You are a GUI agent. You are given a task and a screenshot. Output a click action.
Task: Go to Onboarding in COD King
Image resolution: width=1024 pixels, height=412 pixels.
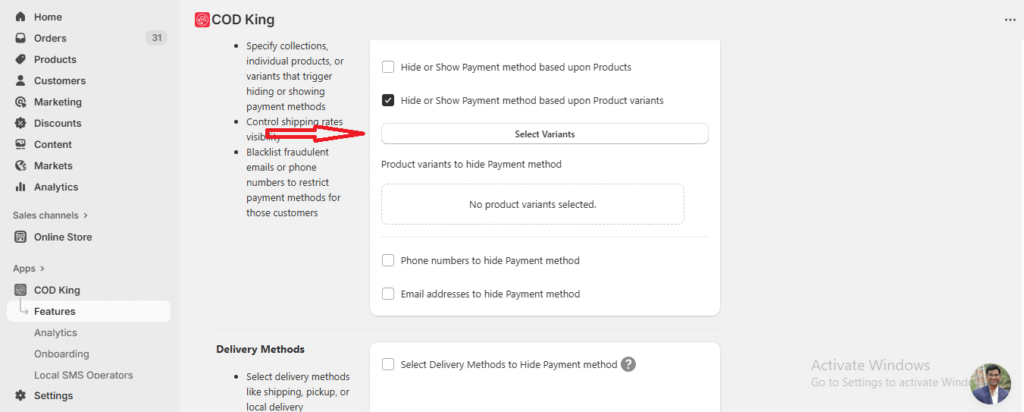tap(61, 354)
